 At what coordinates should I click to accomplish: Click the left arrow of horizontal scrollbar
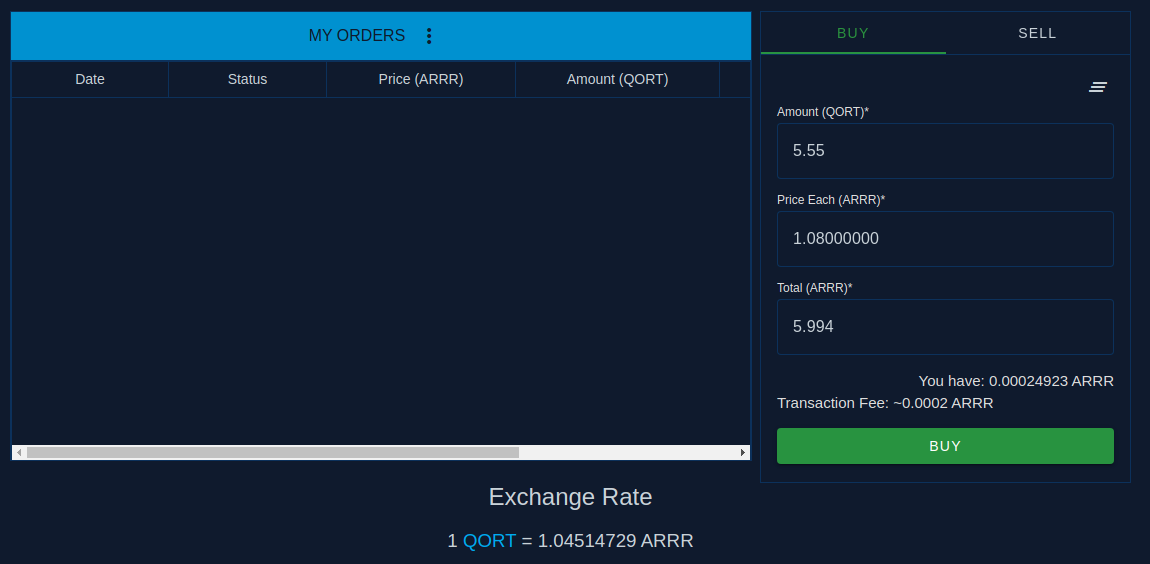click(19, 453)
